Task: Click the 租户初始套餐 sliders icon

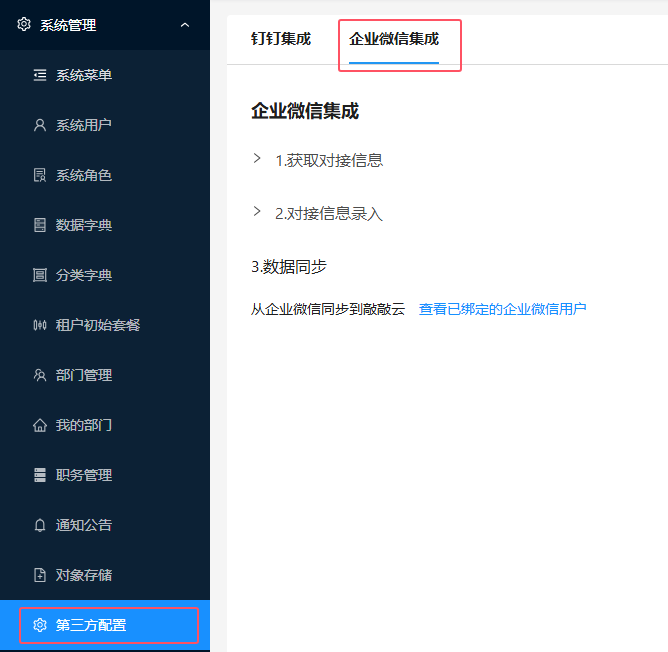Action: pyautogui.click(x=40, y=325)
